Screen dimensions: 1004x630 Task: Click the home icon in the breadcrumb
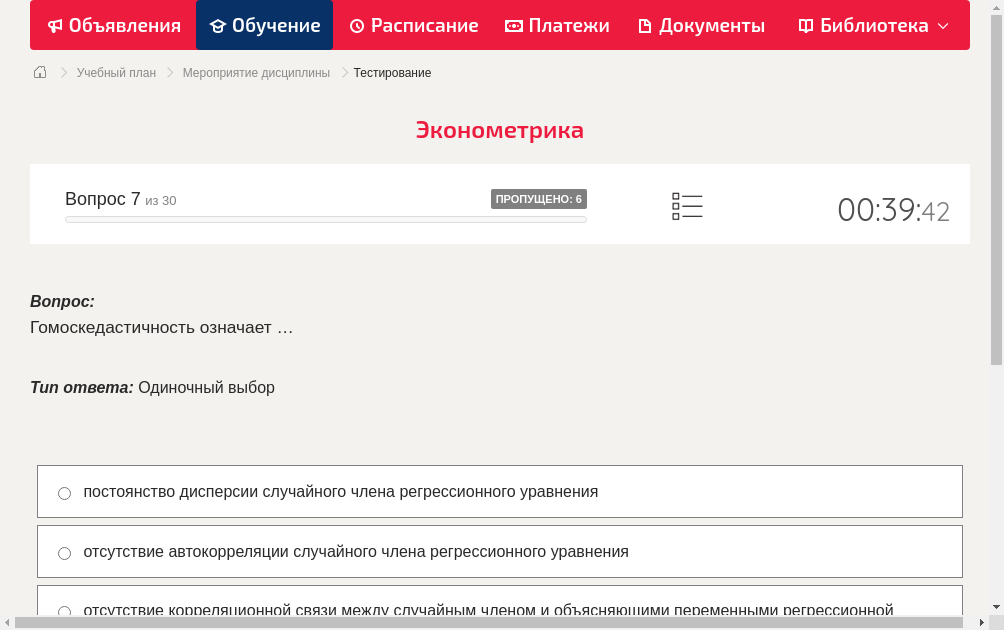(39, 72)
